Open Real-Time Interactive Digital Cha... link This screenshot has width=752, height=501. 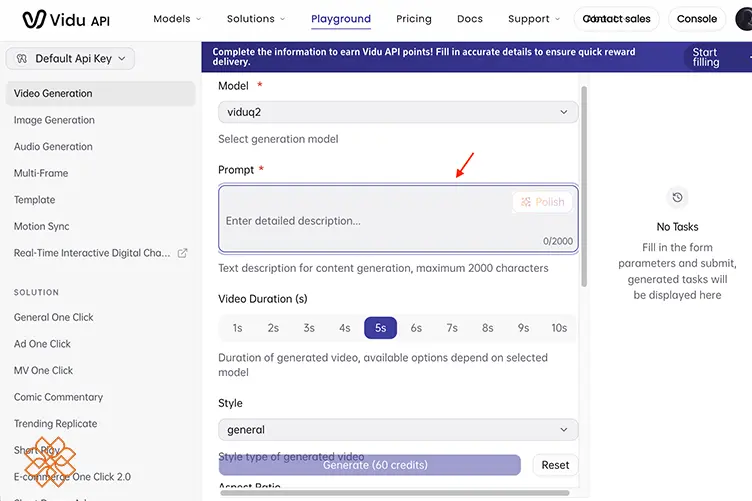click(x=92, y=253)
